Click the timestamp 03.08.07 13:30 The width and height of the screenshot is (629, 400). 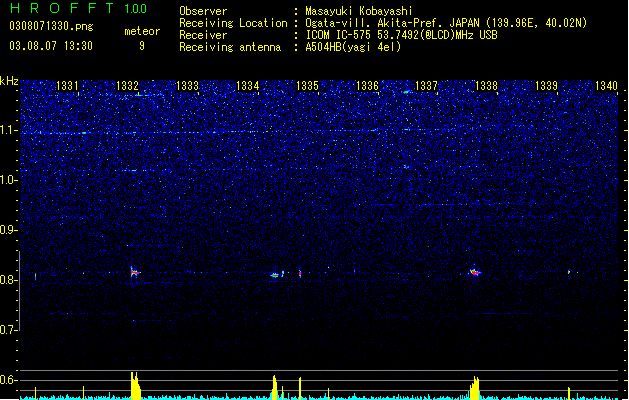51,46
